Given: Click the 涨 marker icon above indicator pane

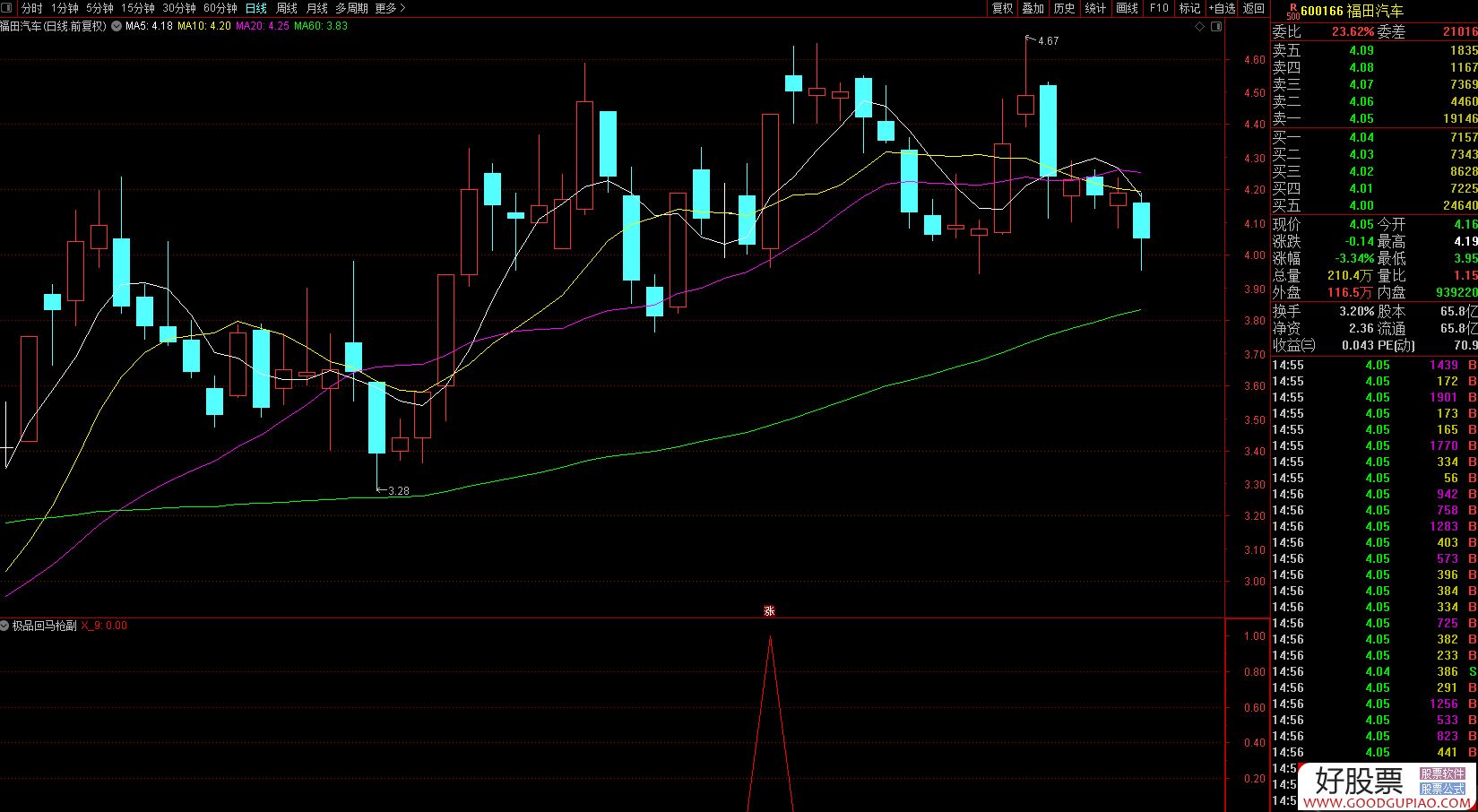Looking at the screenshot, I should tap(769, 610).
